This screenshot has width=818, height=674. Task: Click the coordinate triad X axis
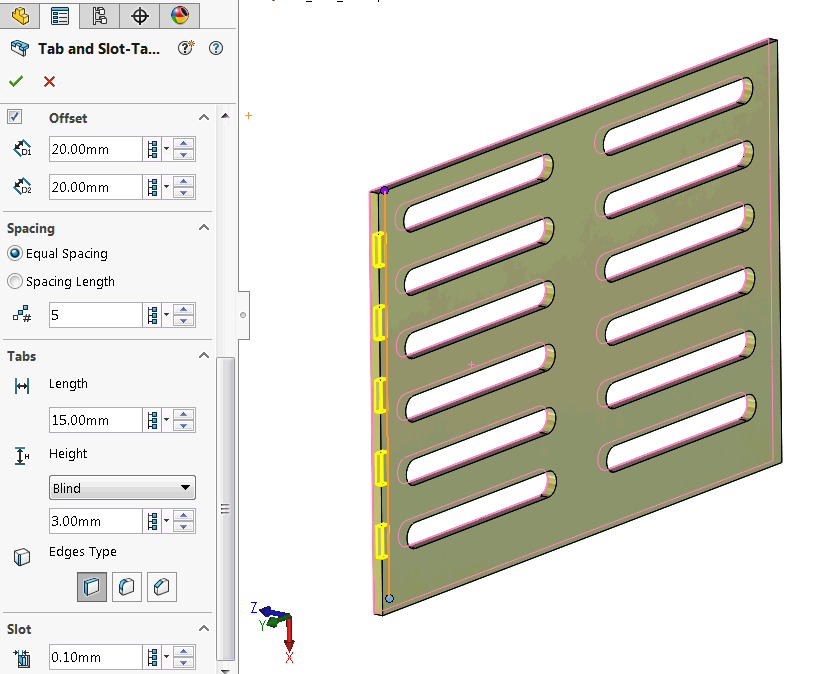coord(290,641)
